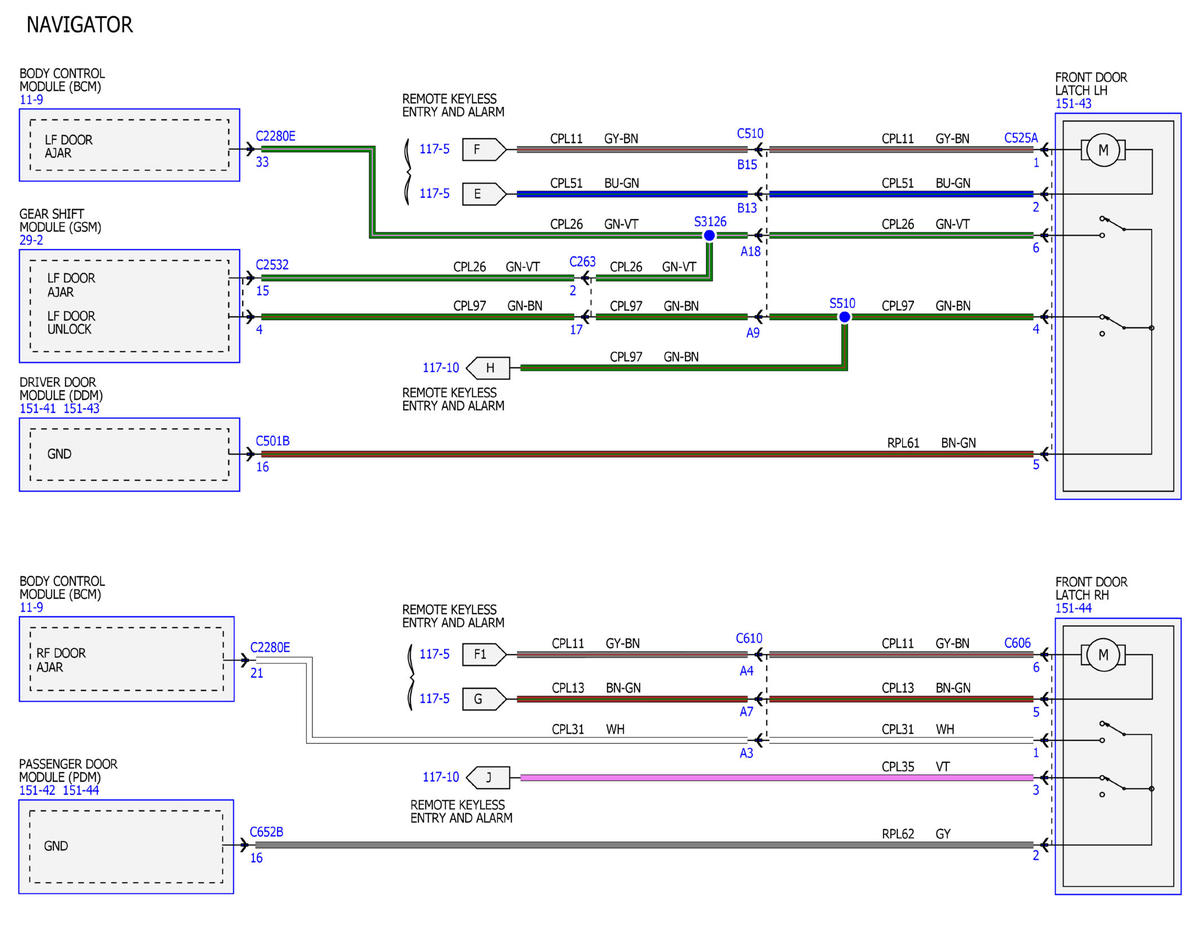1200x927 pixels.
Task: Select the blue S510 splice dot
Action: [844, 317]
